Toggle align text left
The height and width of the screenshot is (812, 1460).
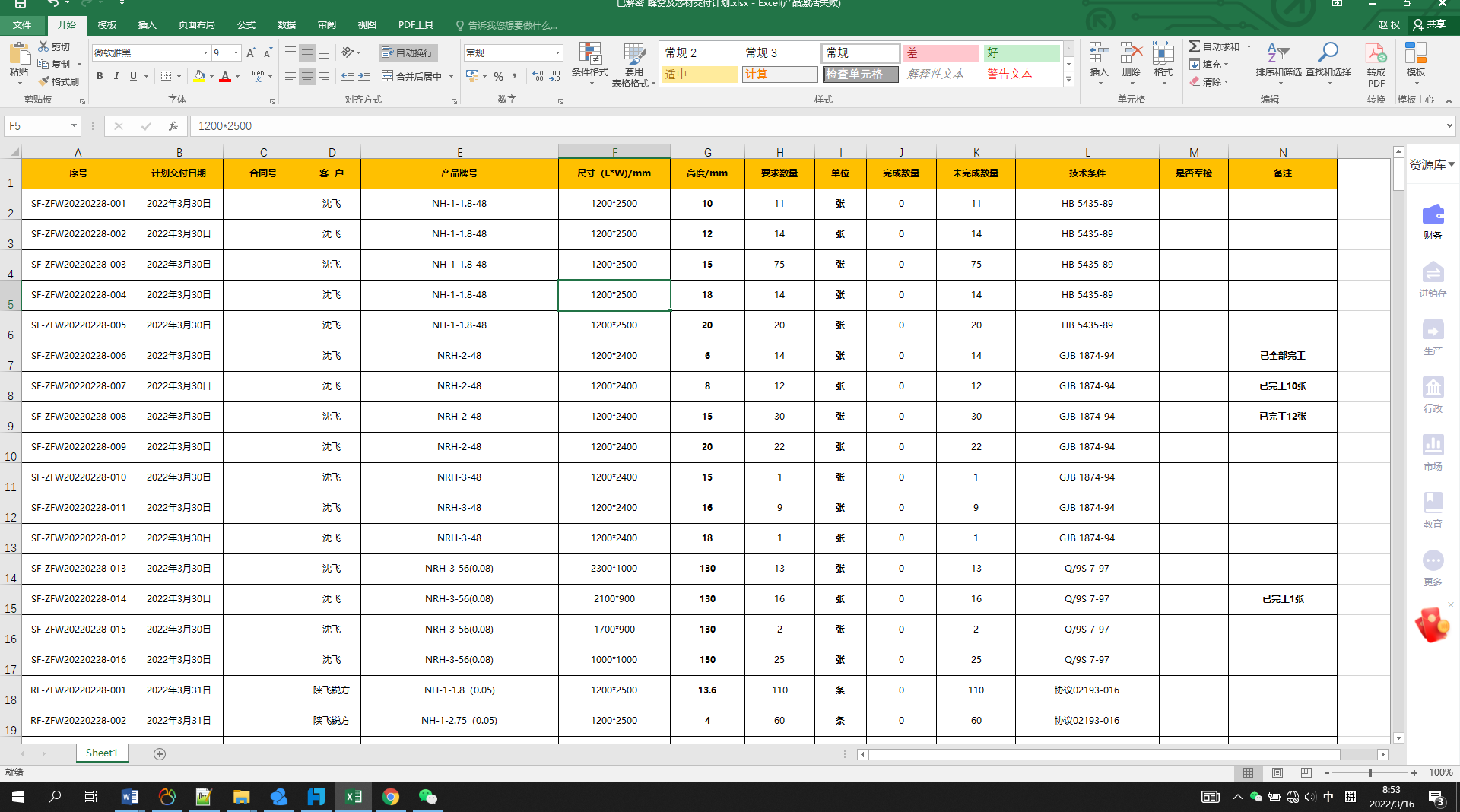point(290,76)
